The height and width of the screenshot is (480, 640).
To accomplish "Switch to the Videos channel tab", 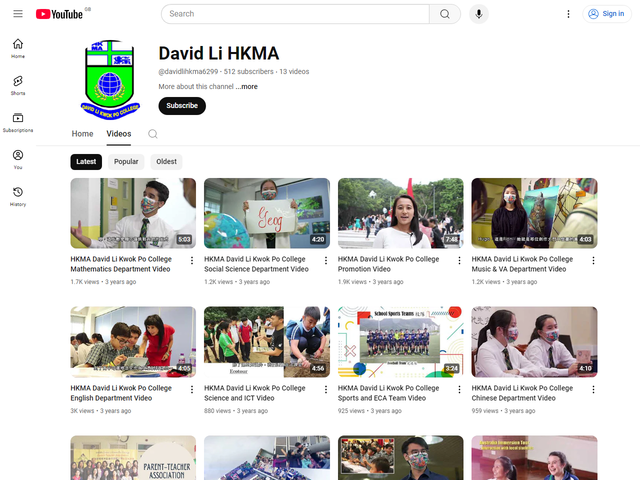I will tap(119, 134).
